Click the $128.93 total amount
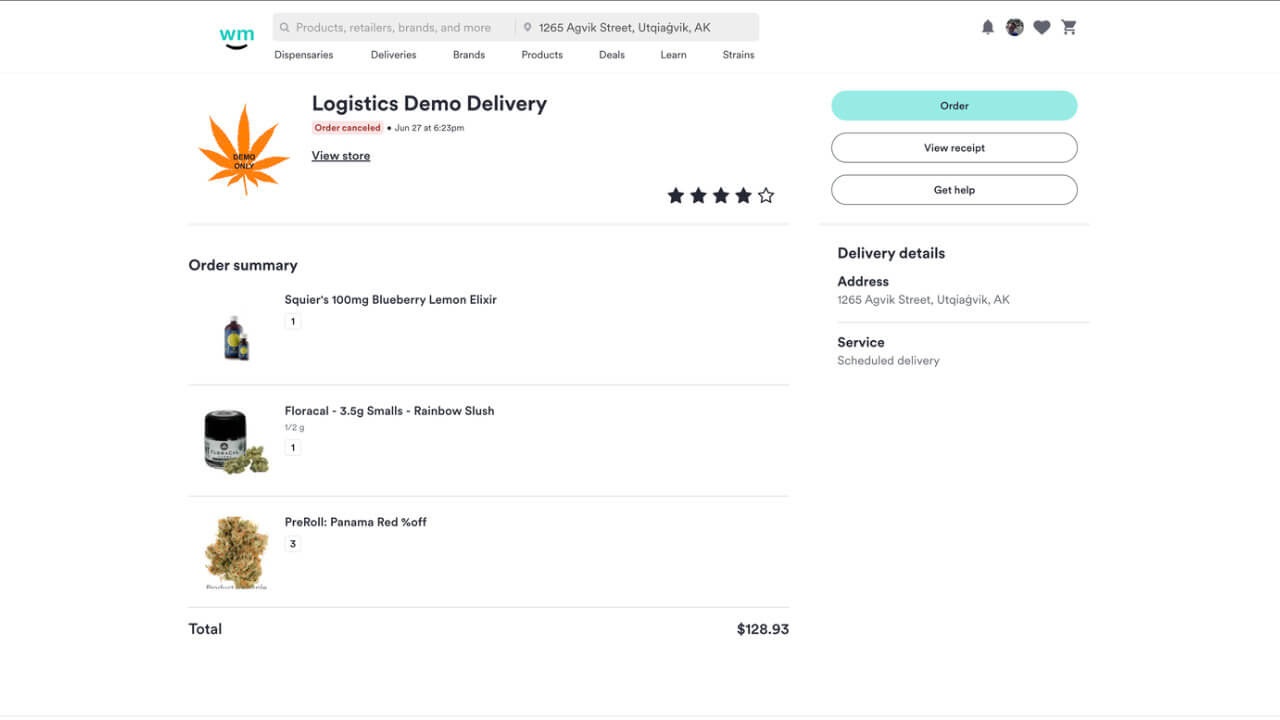1280x720 pixels. click(x=763, y=629)
